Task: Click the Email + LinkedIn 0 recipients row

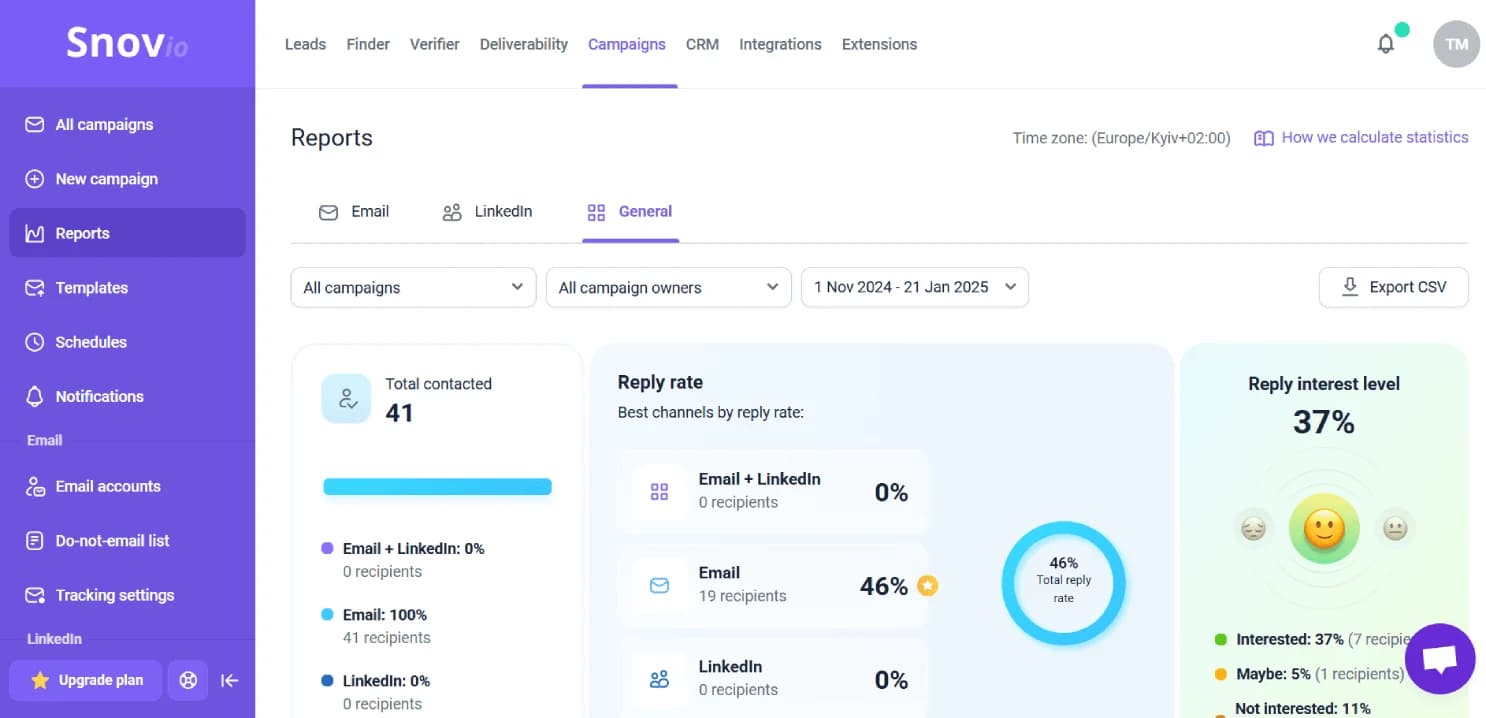Action: (x=774, y=491)
